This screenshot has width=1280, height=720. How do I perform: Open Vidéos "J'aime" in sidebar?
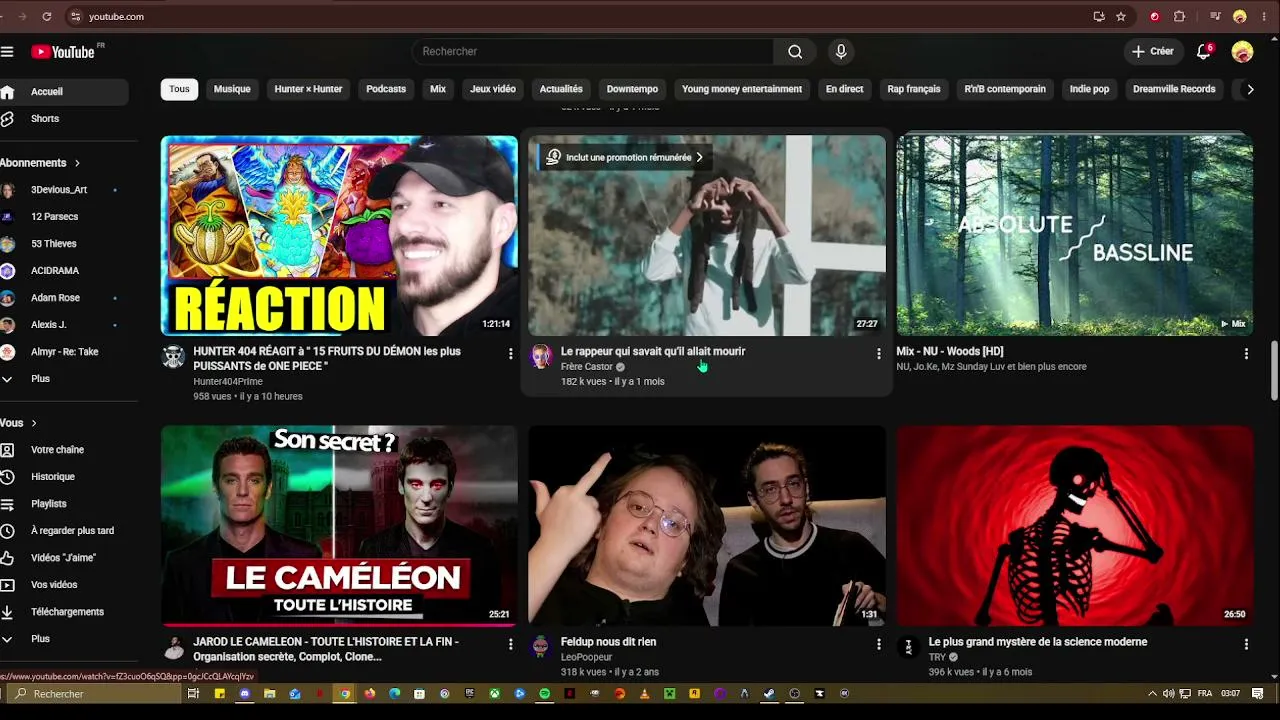pos(64,558)
